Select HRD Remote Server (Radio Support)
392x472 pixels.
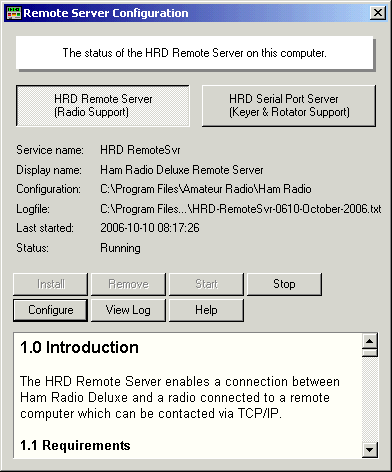103,106
